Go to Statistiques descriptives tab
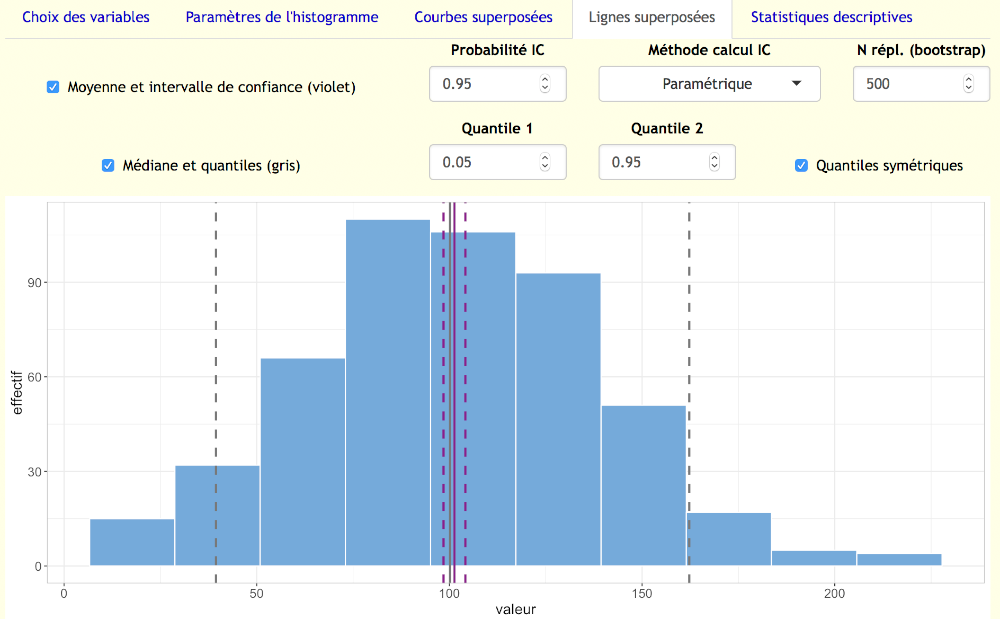Image resolution: width=1000 pixels, height=620 pixels. click(831, 17)
